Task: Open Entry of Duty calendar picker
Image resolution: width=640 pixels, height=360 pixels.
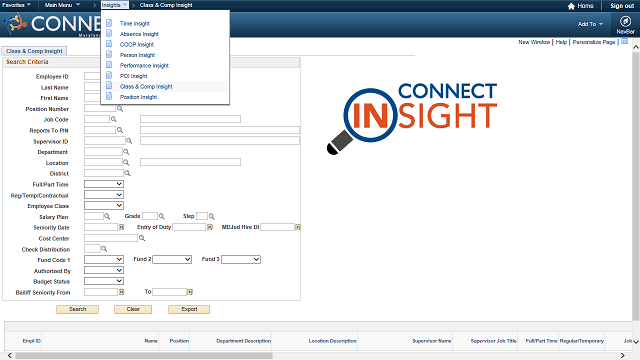Action: click(210, 227)
